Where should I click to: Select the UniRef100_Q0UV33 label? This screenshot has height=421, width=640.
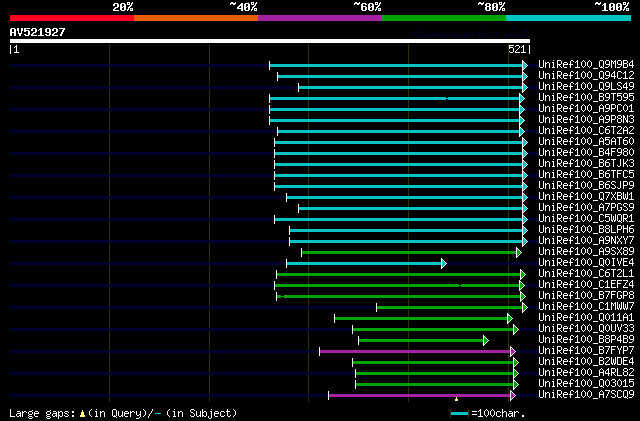586,329
